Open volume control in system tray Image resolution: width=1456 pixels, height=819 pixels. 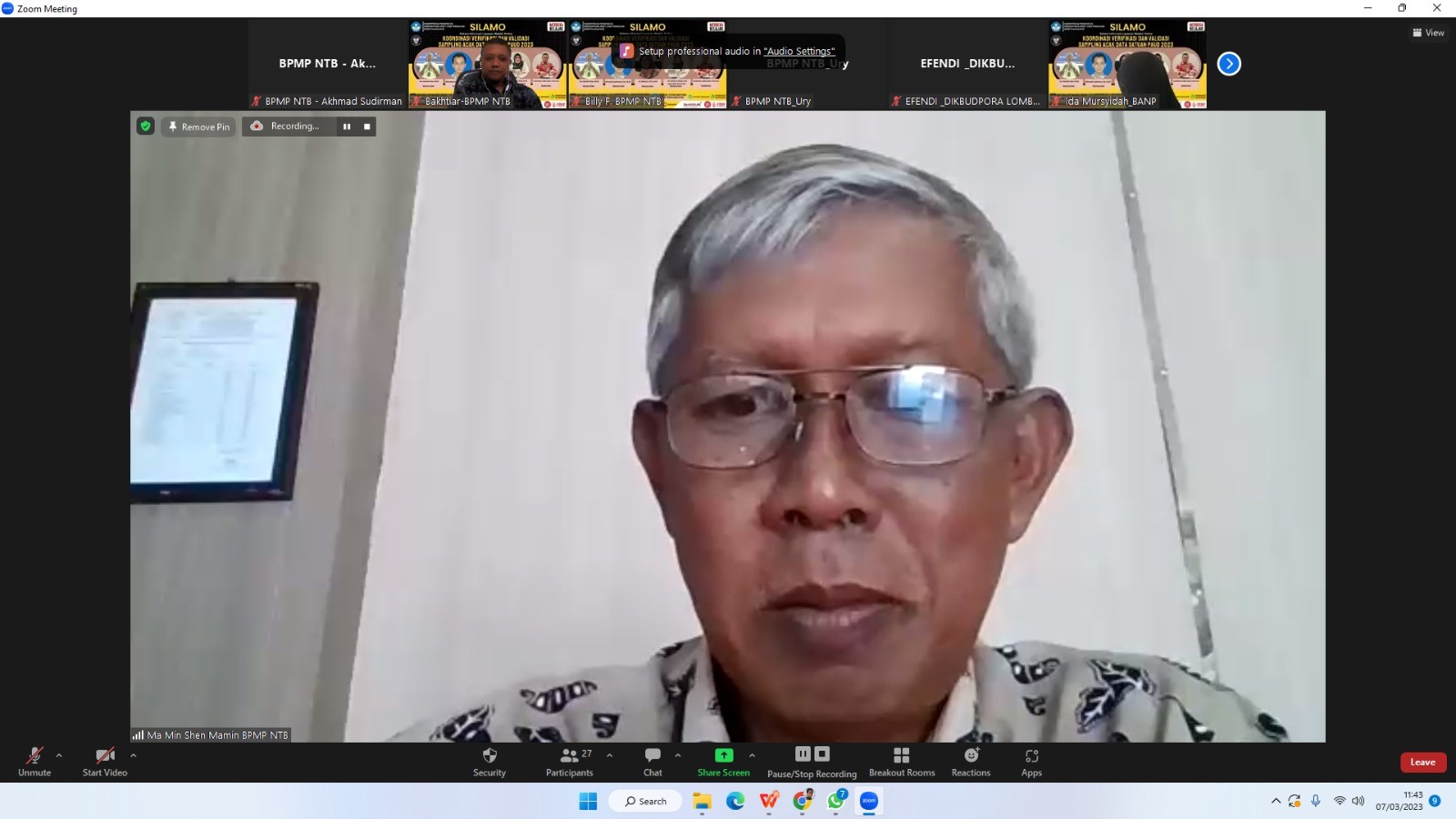coord(1359,801)
